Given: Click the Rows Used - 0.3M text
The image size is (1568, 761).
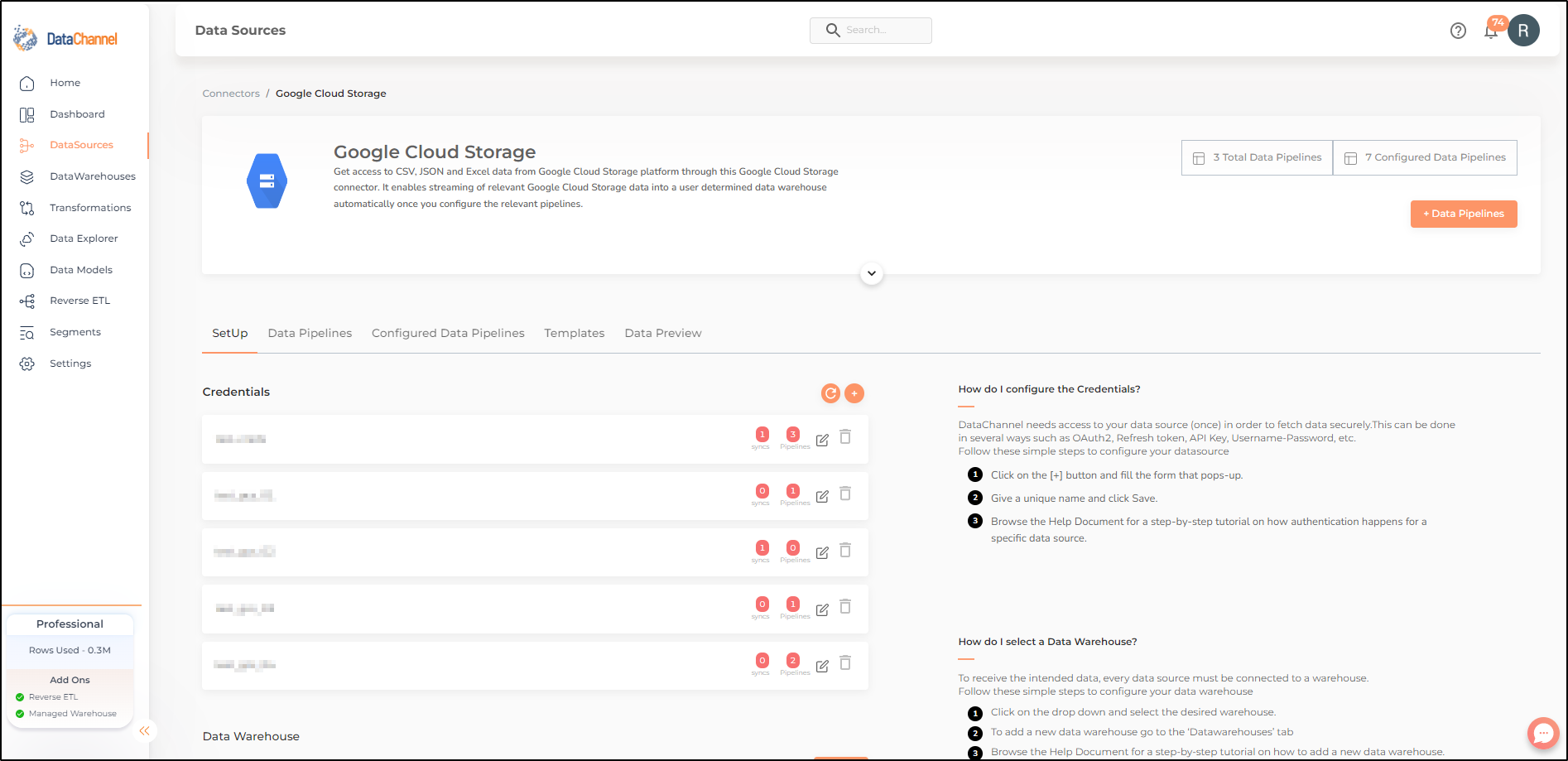Looking at the screenshot, I should tap(70, 651).
